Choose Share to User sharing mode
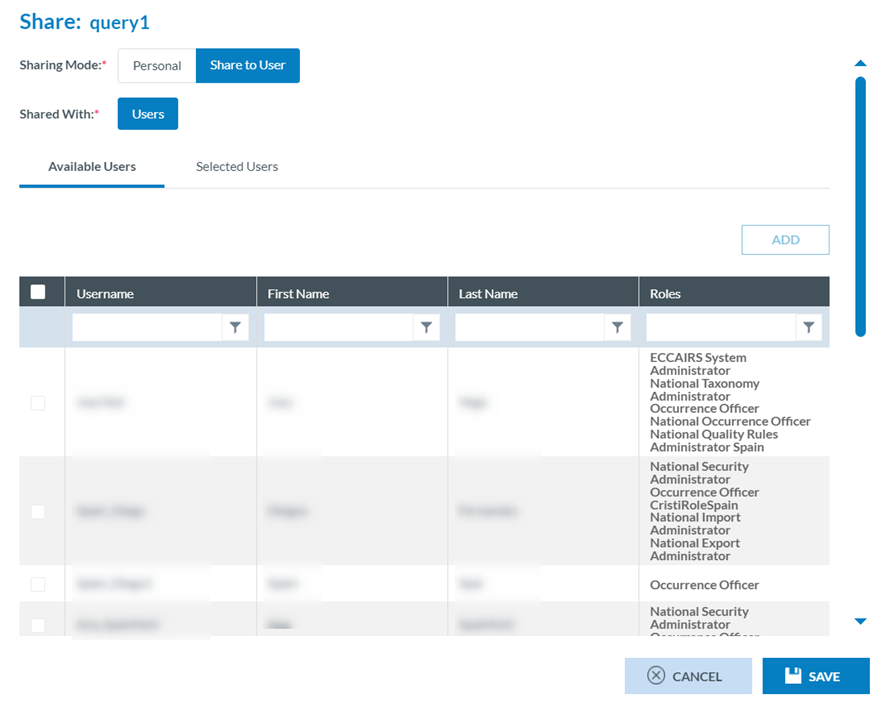The image size is (886, 707). 247,66
